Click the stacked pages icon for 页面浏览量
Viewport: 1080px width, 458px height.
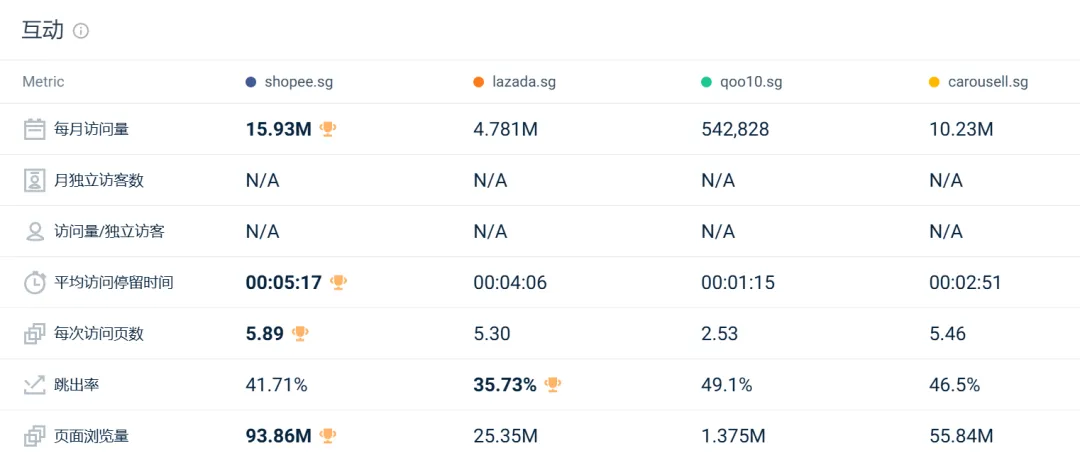34,435
